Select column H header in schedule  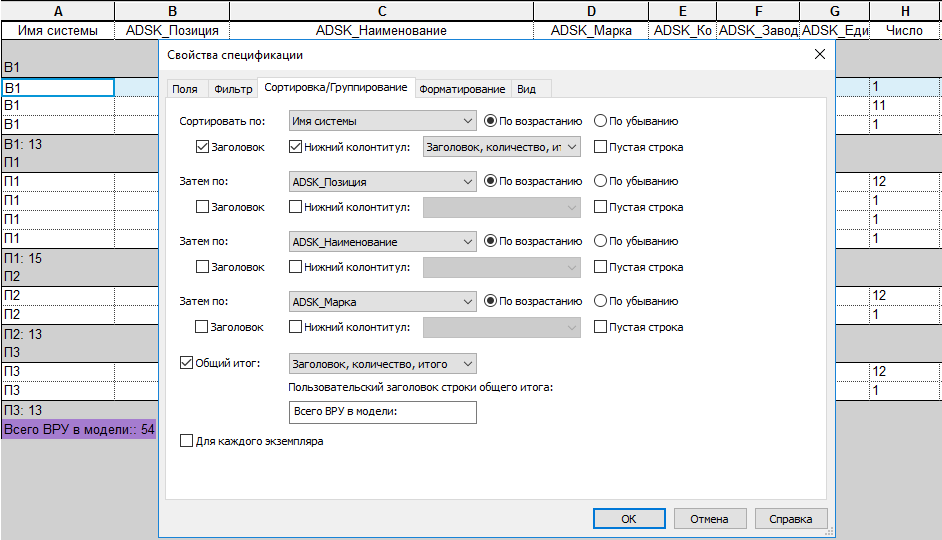click(x=905, y=11)
